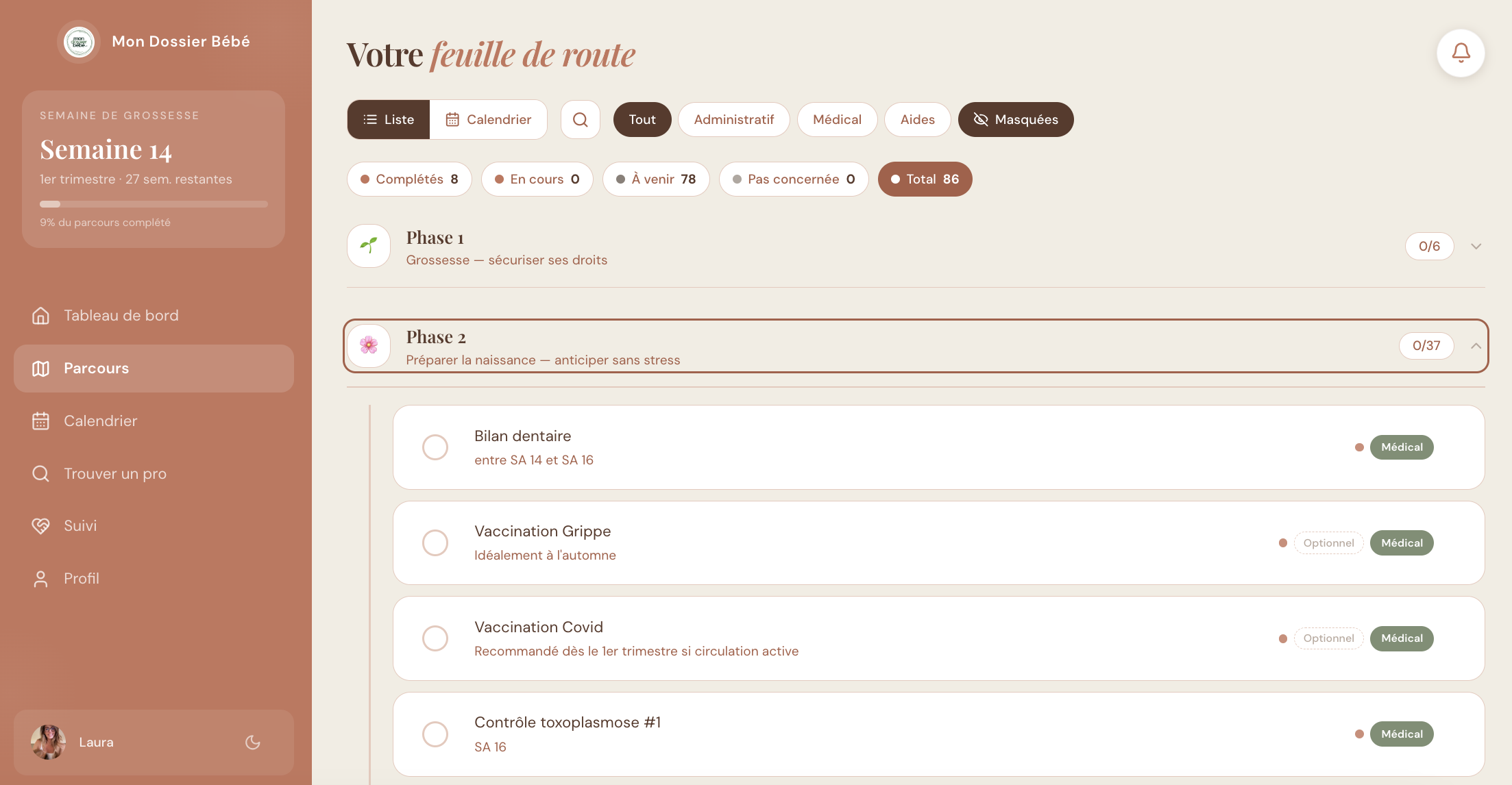Click Phase 2 title text
1512x785 pixels.
click(x=436, y=337)
